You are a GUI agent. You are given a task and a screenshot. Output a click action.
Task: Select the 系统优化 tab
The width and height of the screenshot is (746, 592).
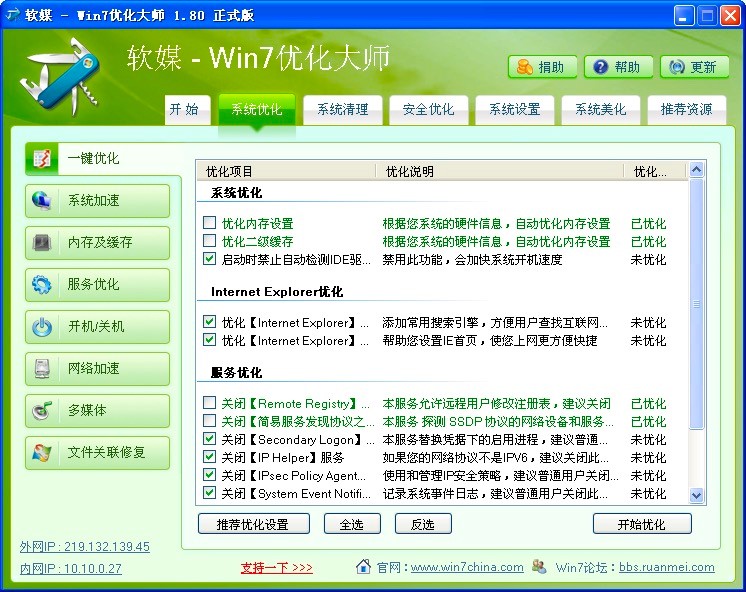pos(257,110)
